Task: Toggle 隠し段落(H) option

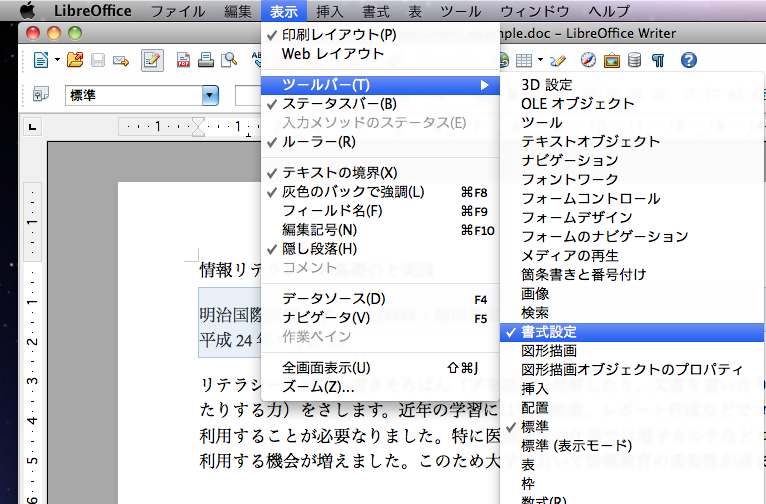Action: pyautogui.click(x=380, y=249)
